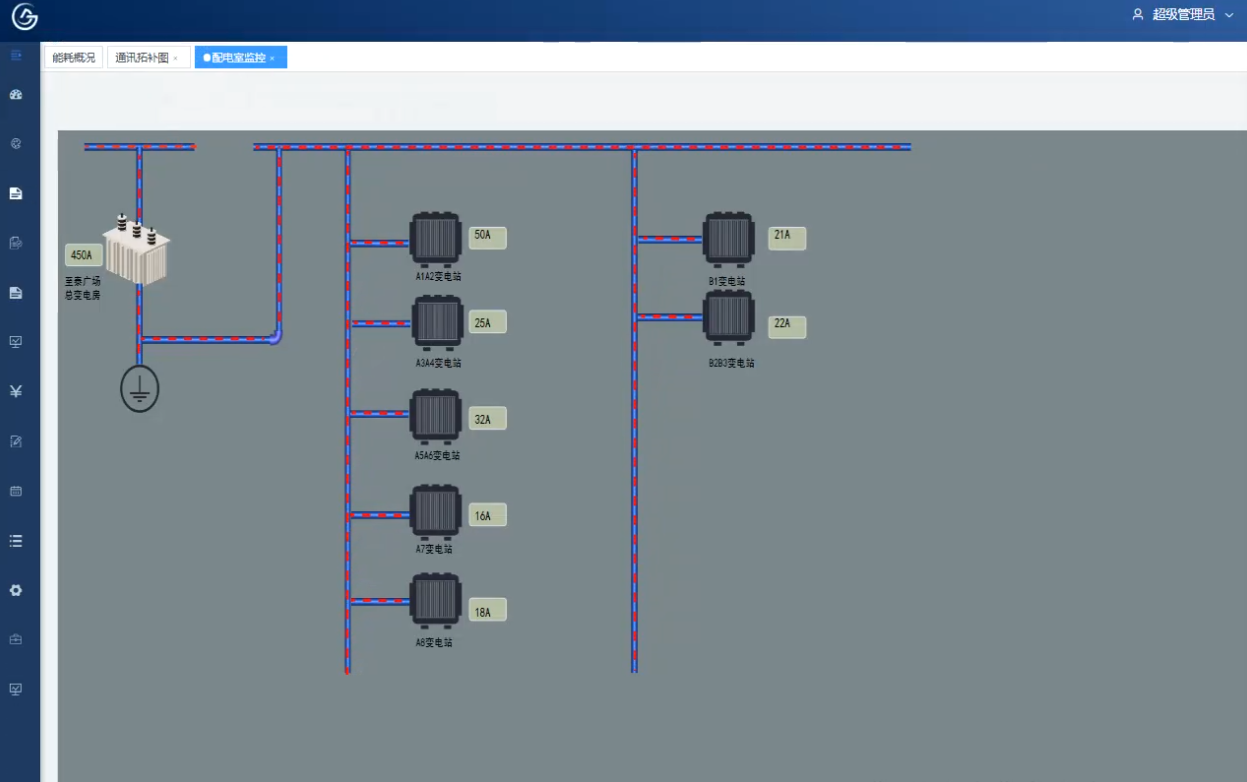
Task: Select the A1A2变电站 substation icon
Action: coord(436,239)
